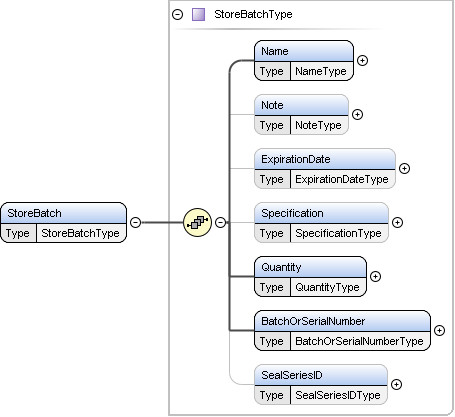This screenshot has height=417, width=455.
Task: Expand the Note element
Action: coord(357,114)
